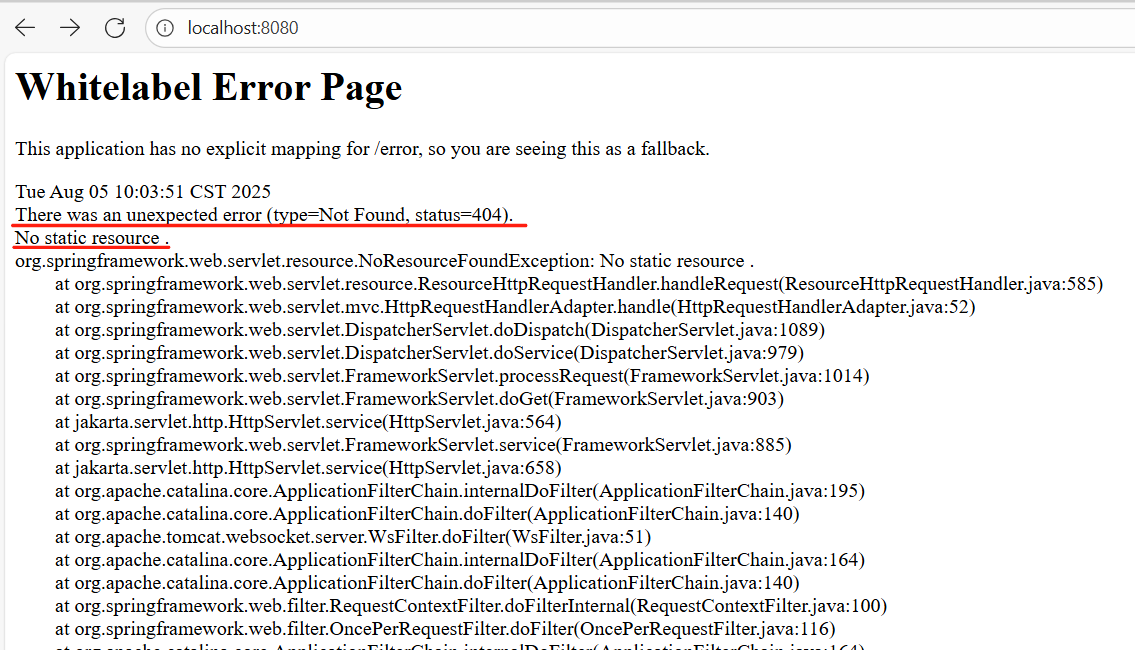Click the 'type=Not Found, status=404' line
The image size is (1135, 650).
point(264,215)
